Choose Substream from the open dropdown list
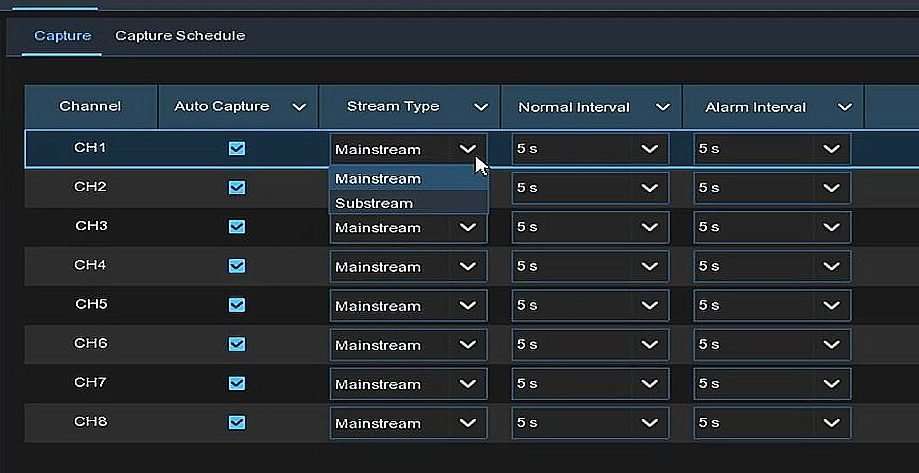 pyautogui.click(x=374, y=203)
